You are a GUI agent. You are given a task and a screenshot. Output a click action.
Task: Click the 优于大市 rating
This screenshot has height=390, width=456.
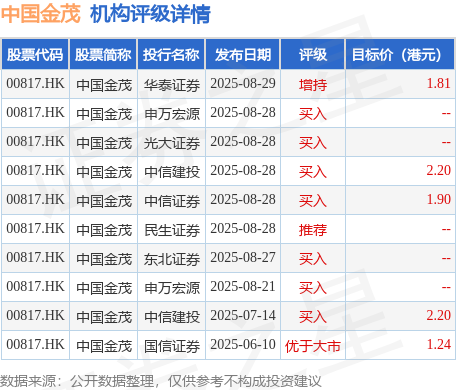[313, 346]
